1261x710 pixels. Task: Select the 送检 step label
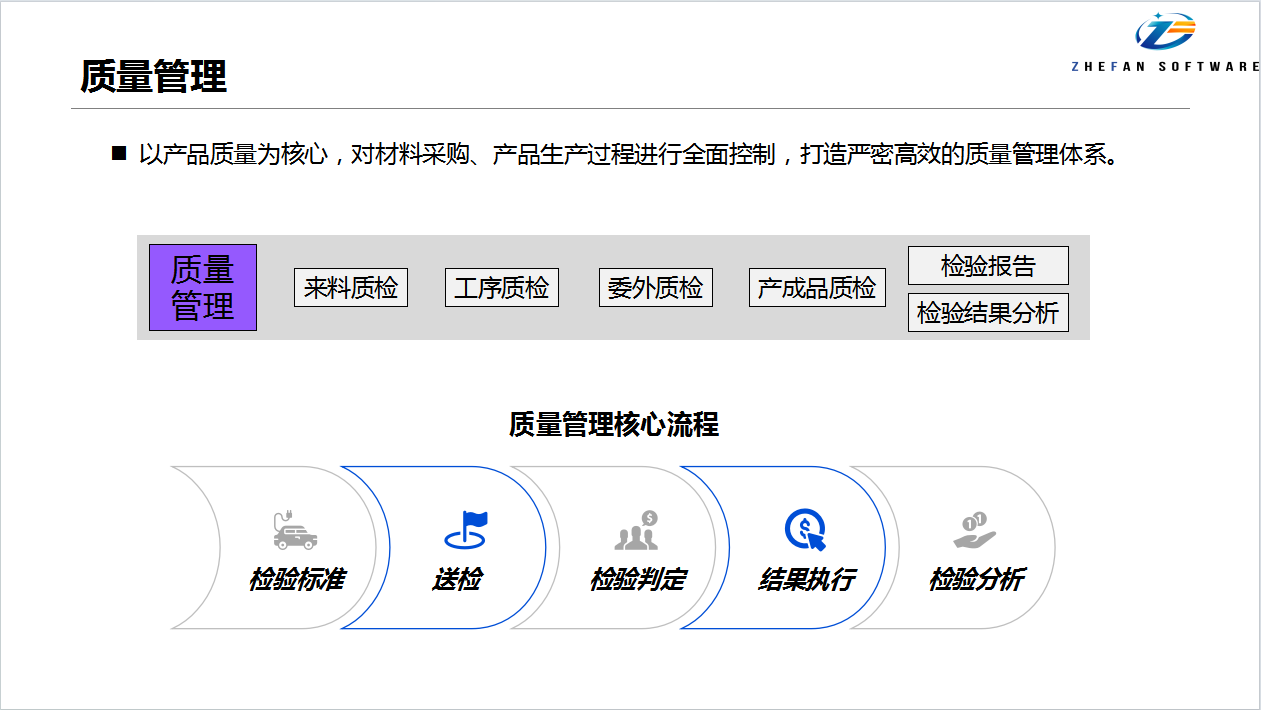click(457, 579)
